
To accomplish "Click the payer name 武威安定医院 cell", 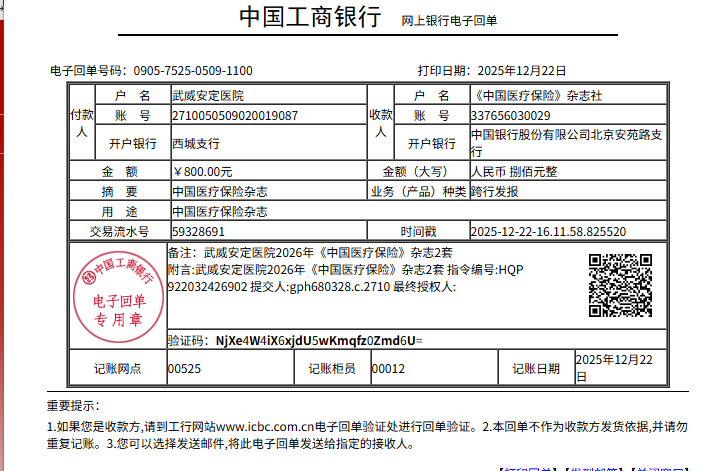I will (207, 96).
